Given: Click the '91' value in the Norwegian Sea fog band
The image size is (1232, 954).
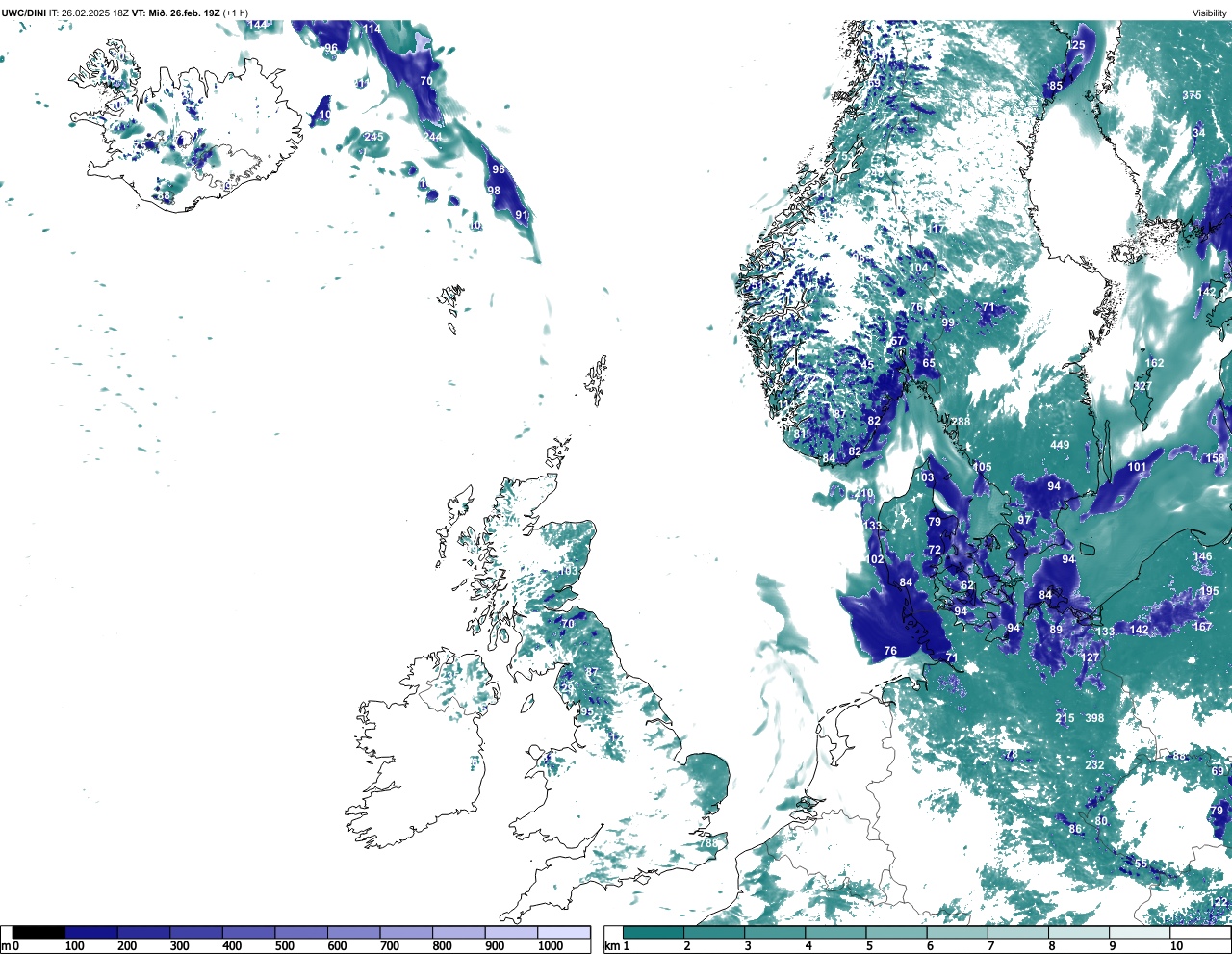Looking at the screenshot, I should coord(522,215).
